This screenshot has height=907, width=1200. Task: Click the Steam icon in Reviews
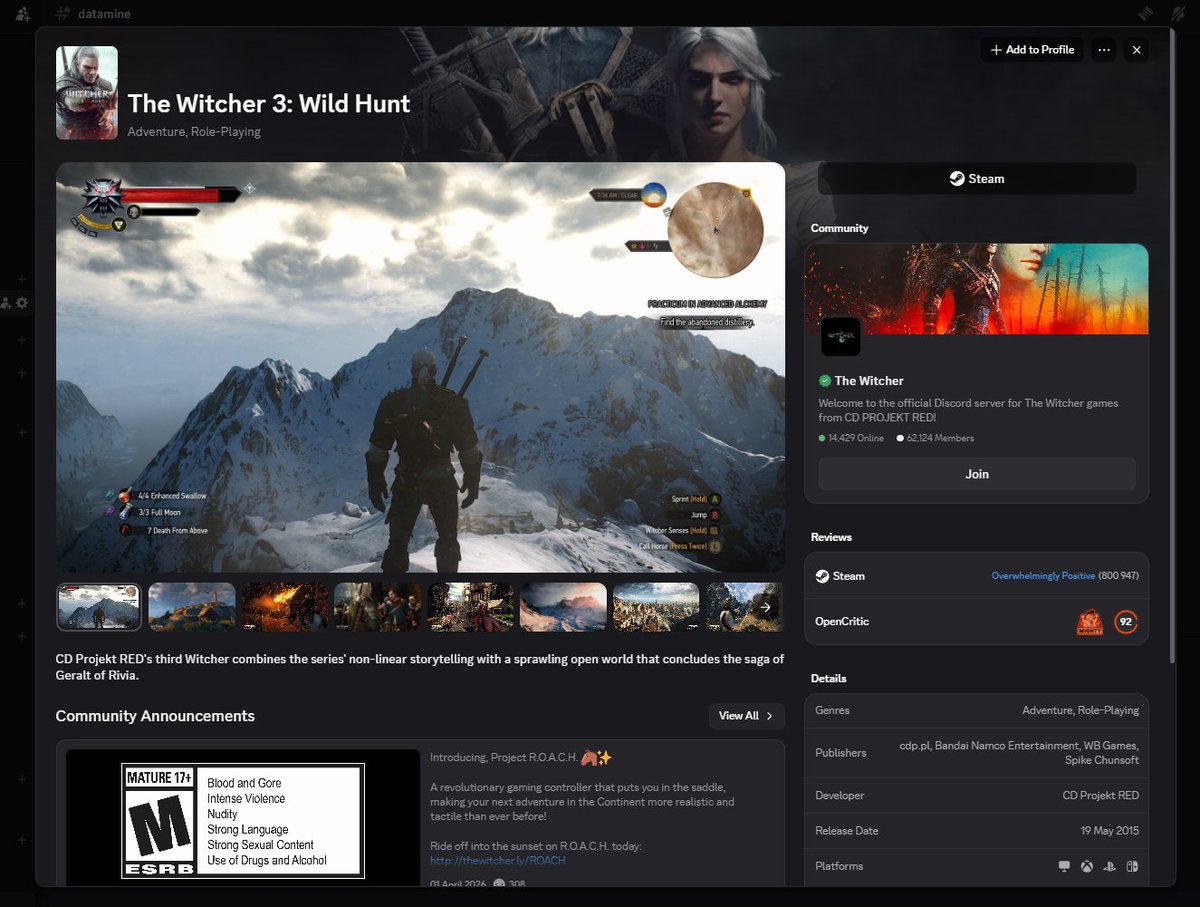(x=822, y=576)
